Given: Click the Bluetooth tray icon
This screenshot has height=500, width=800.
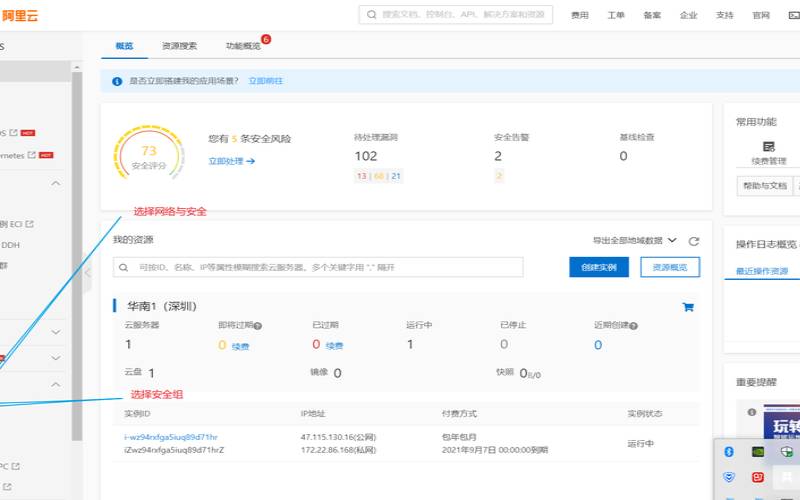Looking at the screenshot, I should tap(729, 452).
